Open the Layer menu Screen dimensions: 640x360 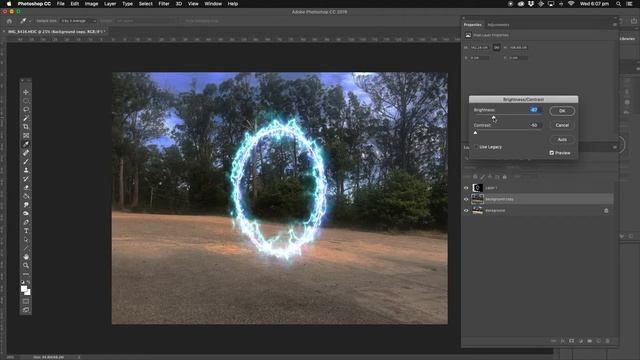pyautogui.click(x=110, y=4)
